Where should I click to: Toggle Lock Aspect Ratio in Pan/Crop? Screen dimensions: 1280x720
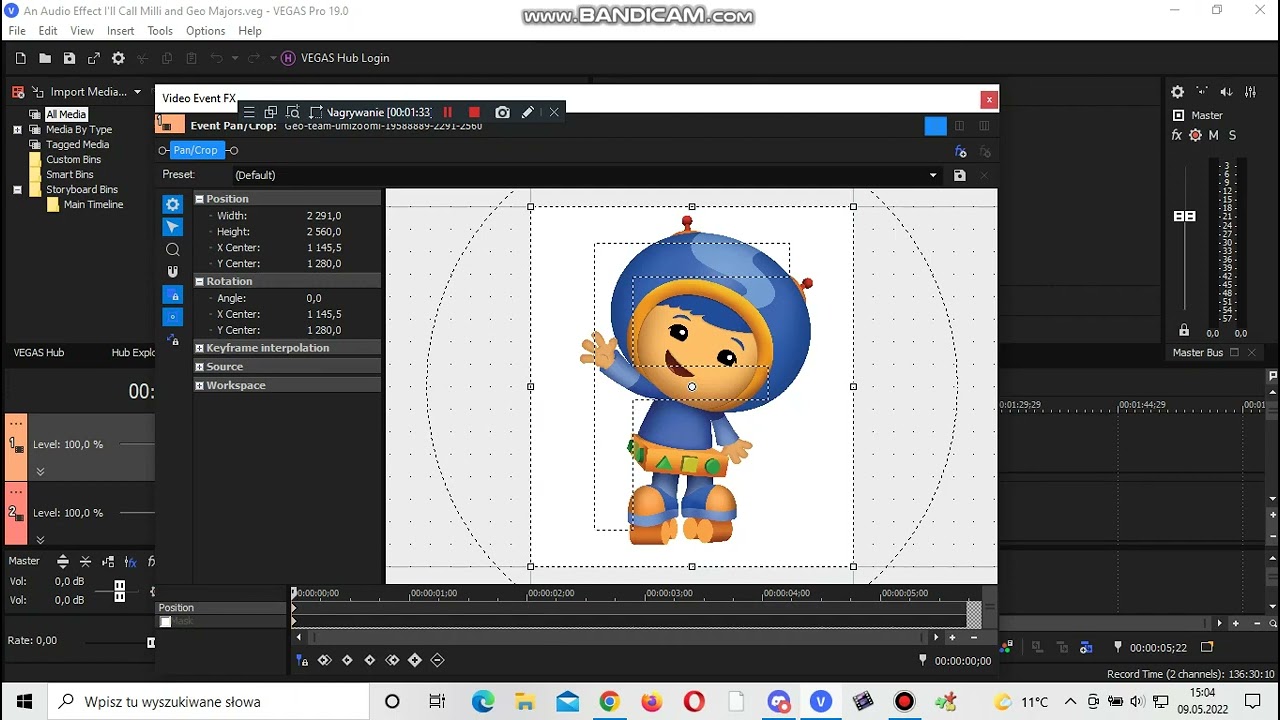pyautogui.click(x=173, y=295)
